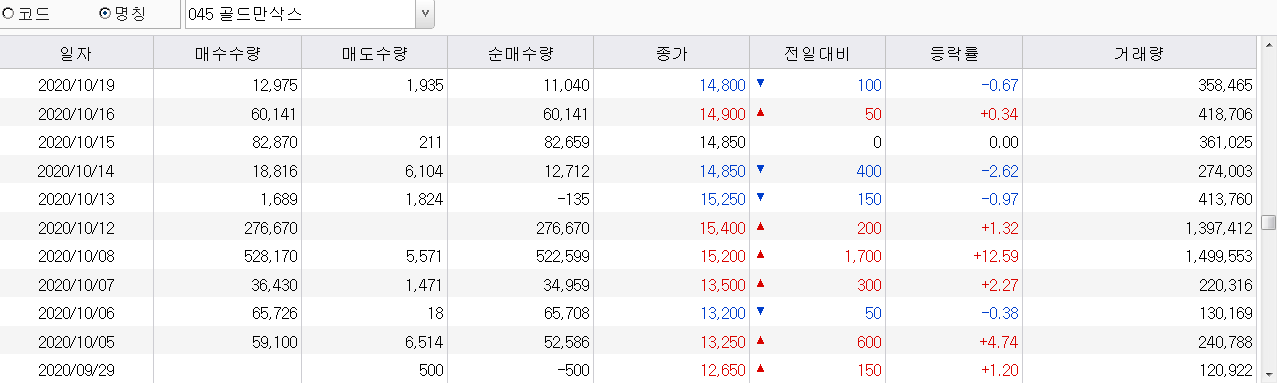The image size is (1277, 383).
Task: Click net buy value 522,599
Action: [564, 256]
